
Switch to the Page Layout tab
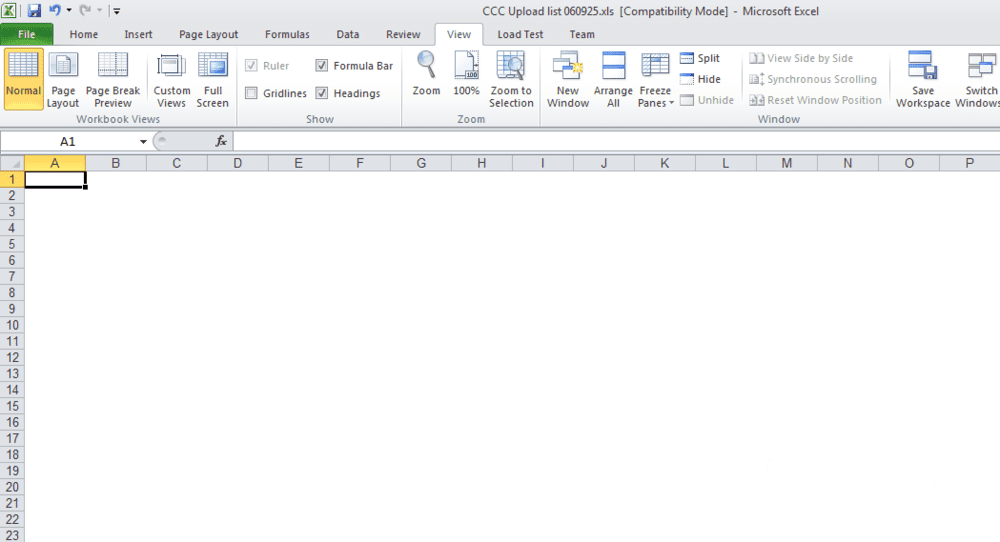[x=209, y=34]
